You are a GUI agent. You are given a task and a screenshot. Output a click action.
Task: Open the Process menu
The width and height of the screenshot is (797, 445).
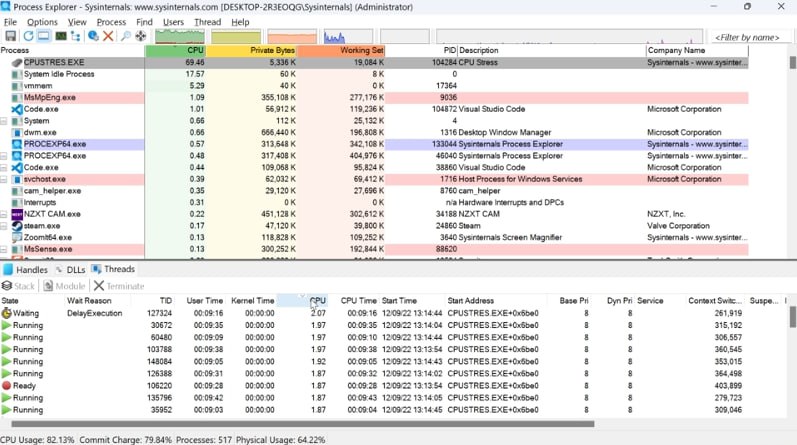pyautogui.click(x=111, y=22)
